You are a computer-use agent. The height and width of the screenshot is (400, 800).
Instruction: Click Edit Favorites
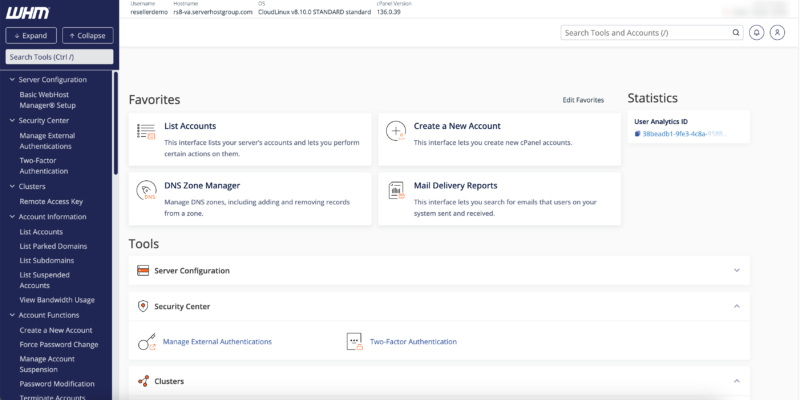coord(583,100)
